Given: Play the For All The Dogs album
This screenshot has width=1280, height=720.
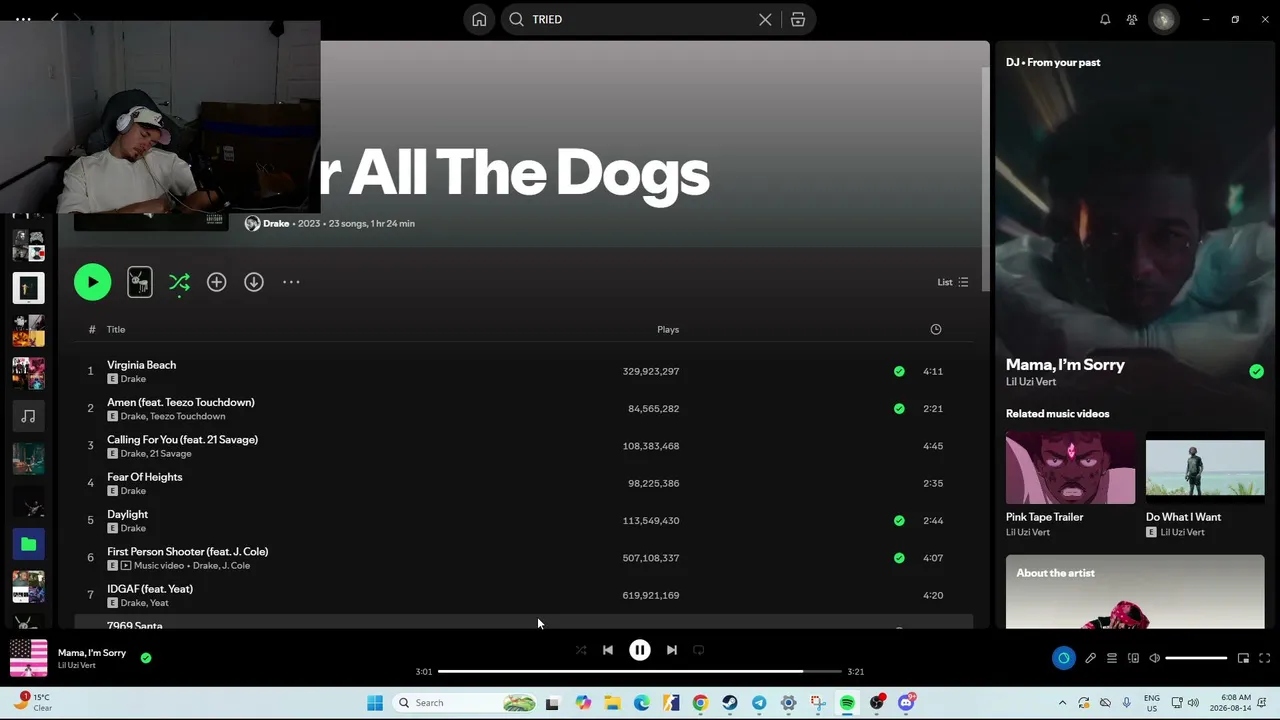Looking at the screenshot, I should click(92, 282).
